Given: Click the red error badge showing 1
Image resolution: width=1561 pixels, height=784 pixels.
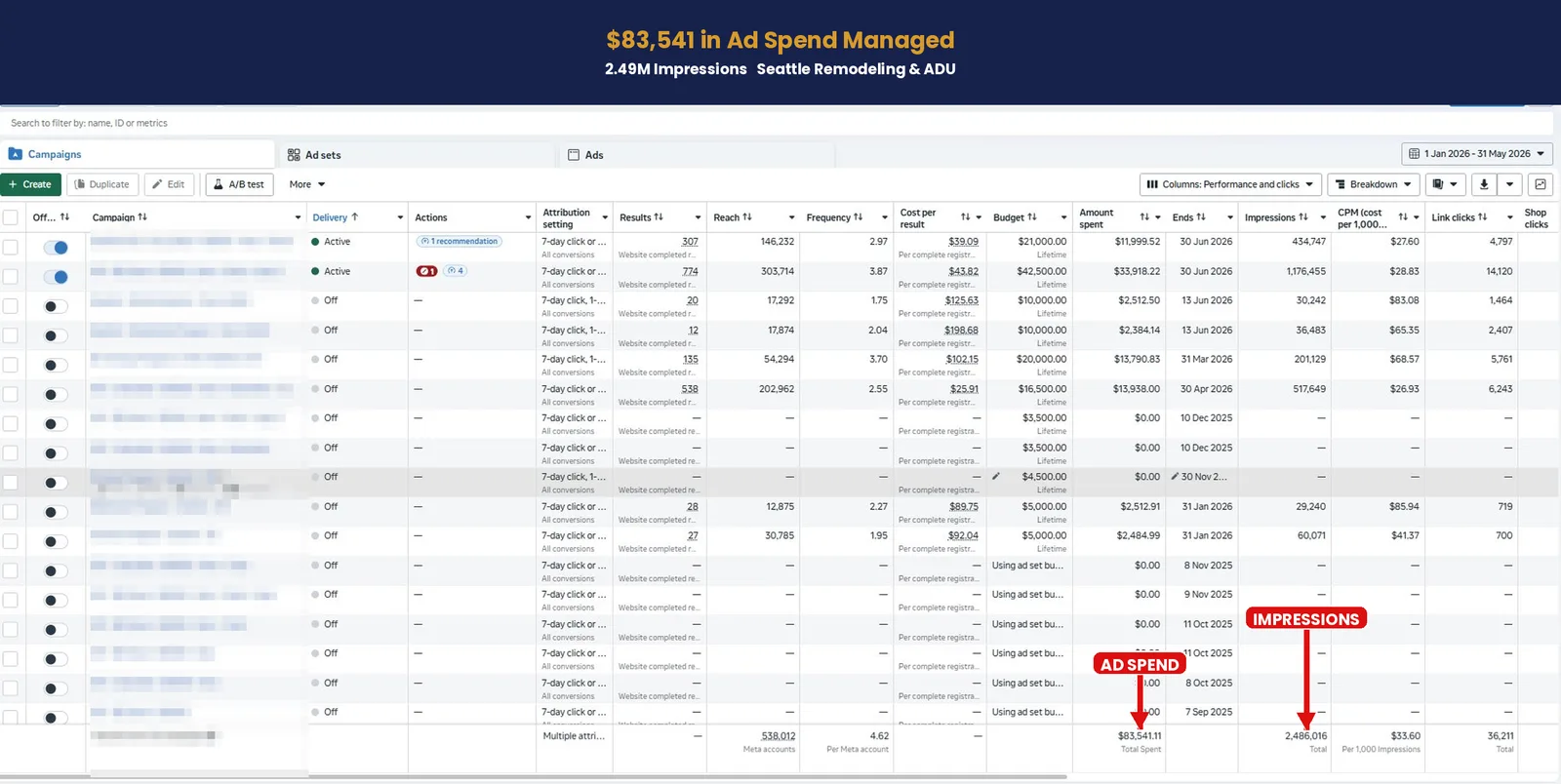Looking at the screenshot, I should (426, 271).
